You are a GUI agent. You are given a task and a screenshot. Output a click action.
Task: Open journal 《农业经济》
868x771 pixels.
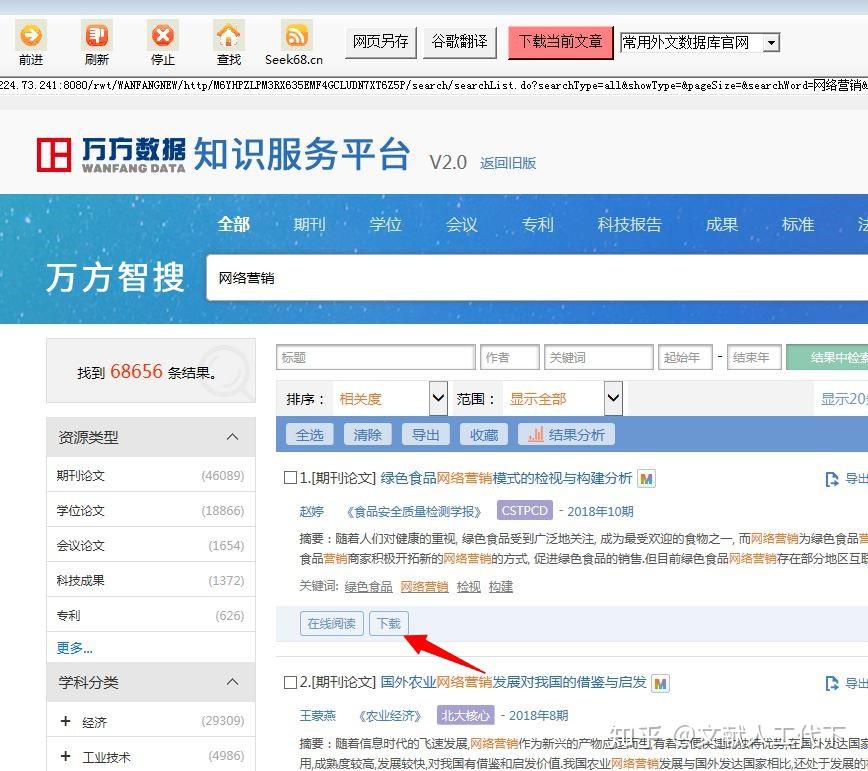pos(391,716)
